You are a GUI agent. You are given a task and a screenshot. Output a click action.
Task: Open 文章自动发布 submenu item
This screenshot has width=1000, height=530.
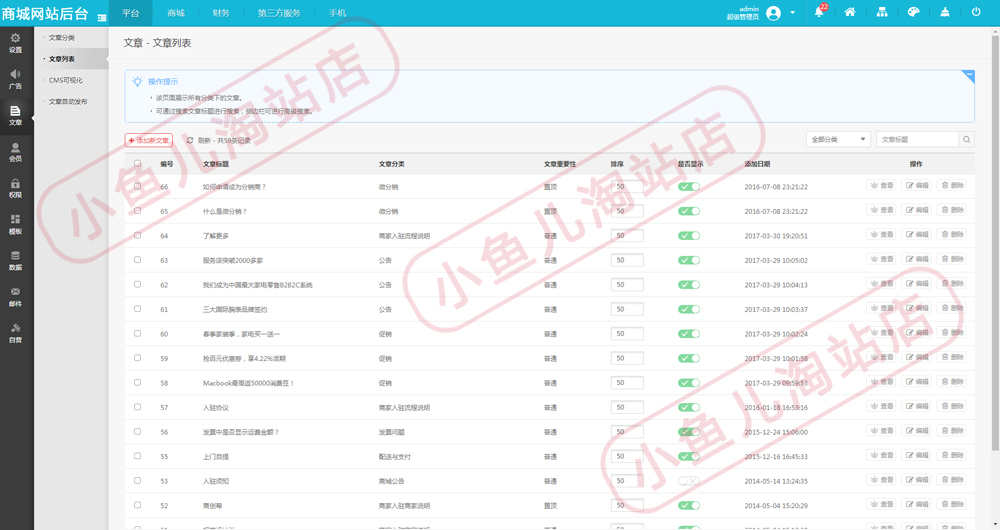(68, 101)
